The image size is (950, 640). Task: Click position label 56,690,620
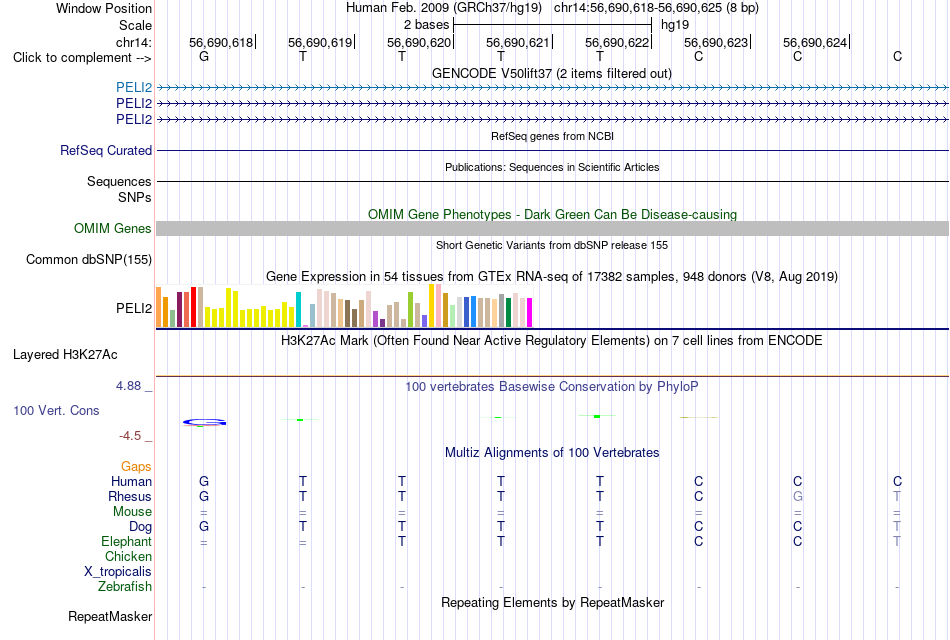click(x=419, y=42)
